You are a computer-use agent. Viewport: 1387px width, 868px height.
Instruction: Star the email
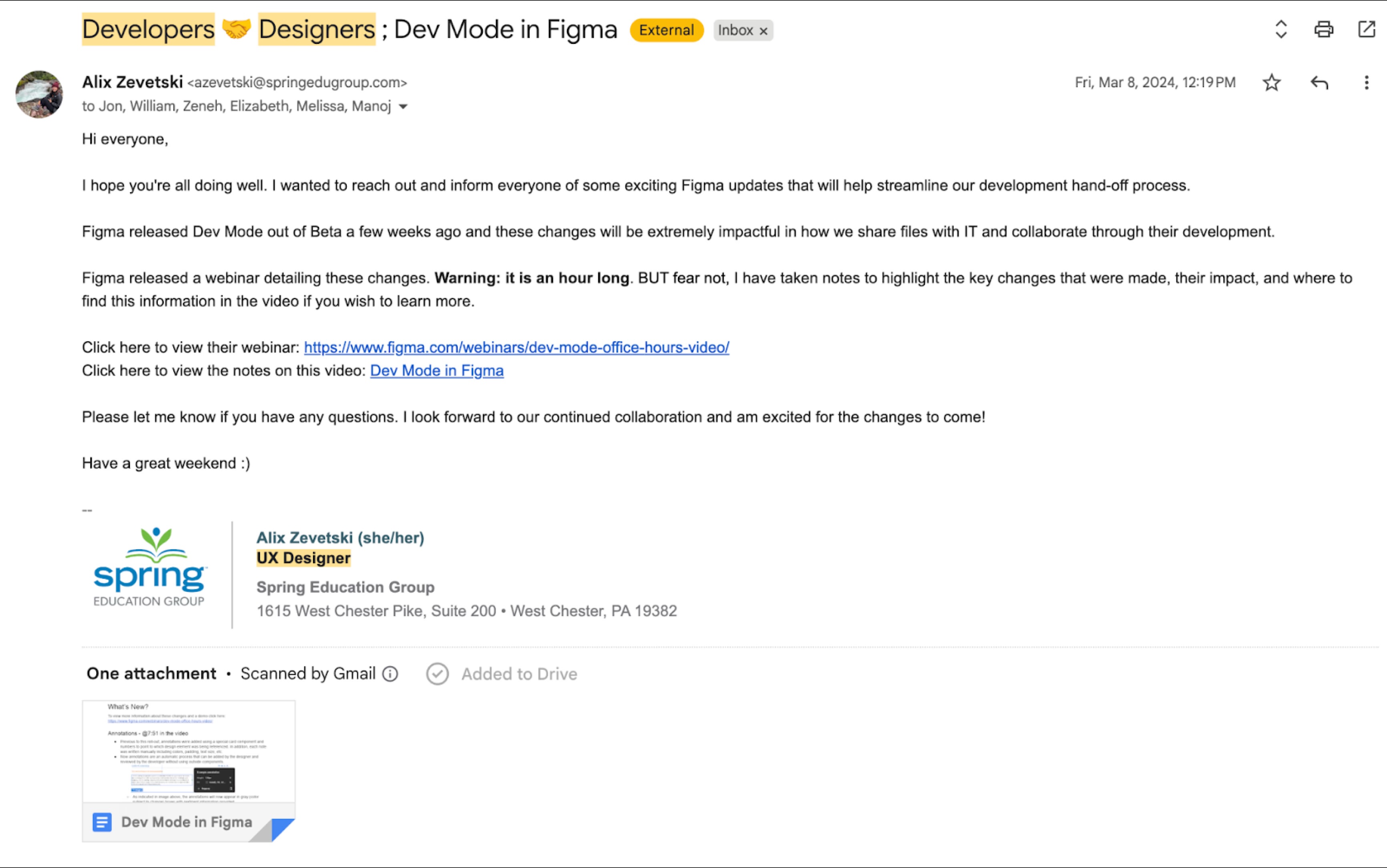click(1272, 82)
